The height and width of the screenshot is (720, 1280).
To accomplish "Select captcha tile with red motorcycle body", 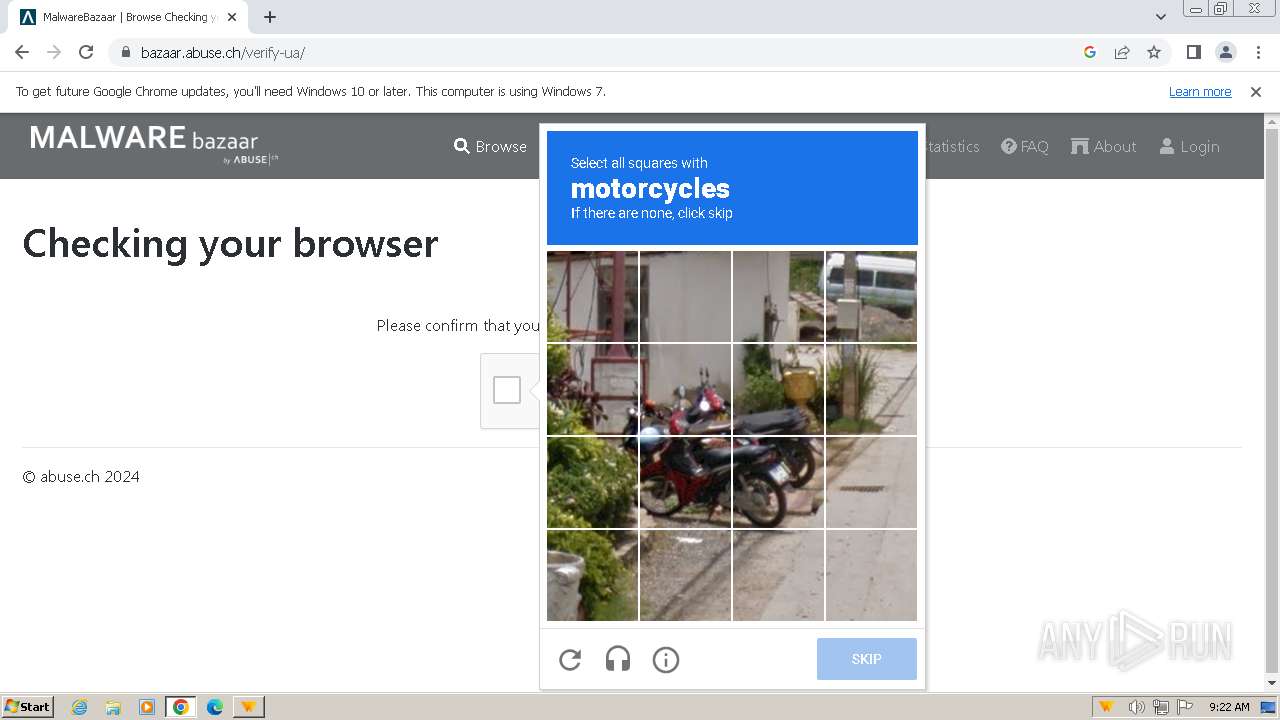I will pos(686,483).
